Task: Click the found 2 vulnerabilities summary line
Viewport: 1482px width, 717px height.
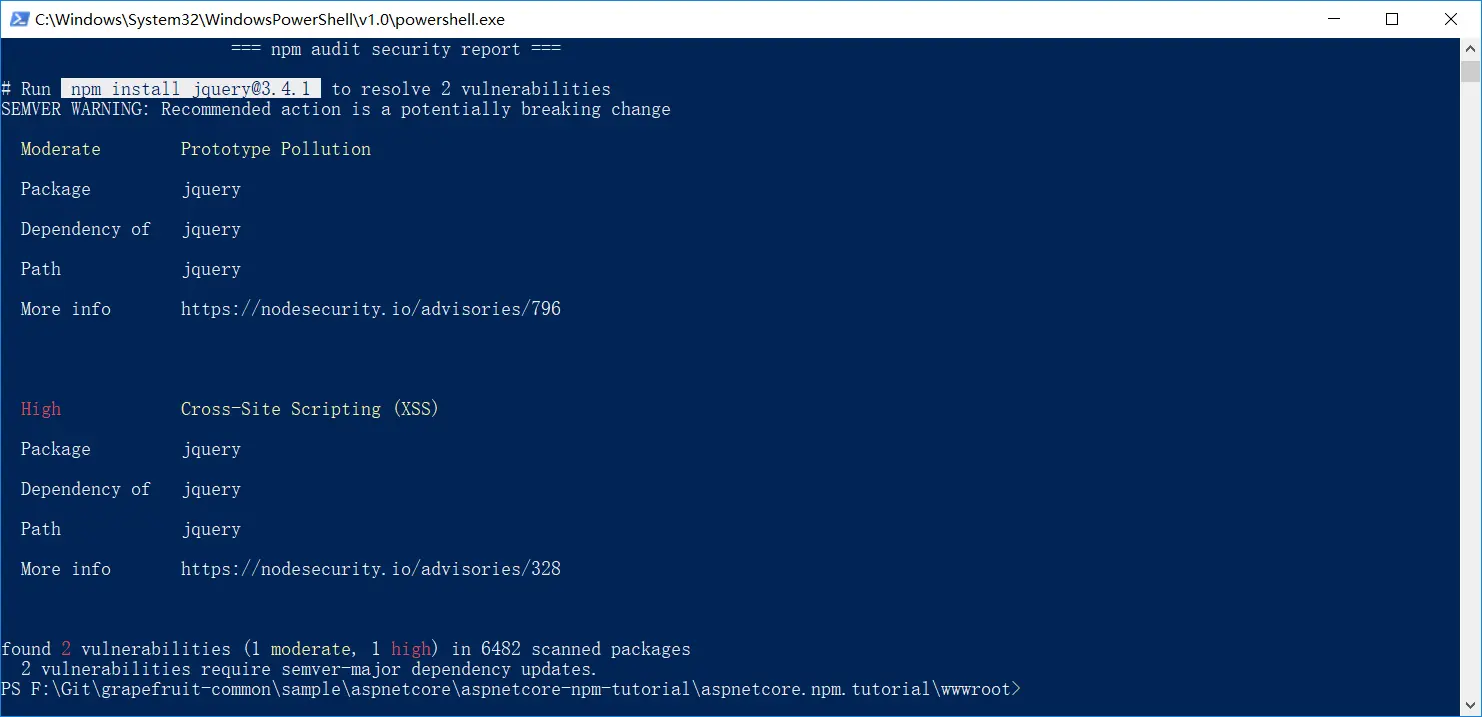Action: click(x=346, y=649)
